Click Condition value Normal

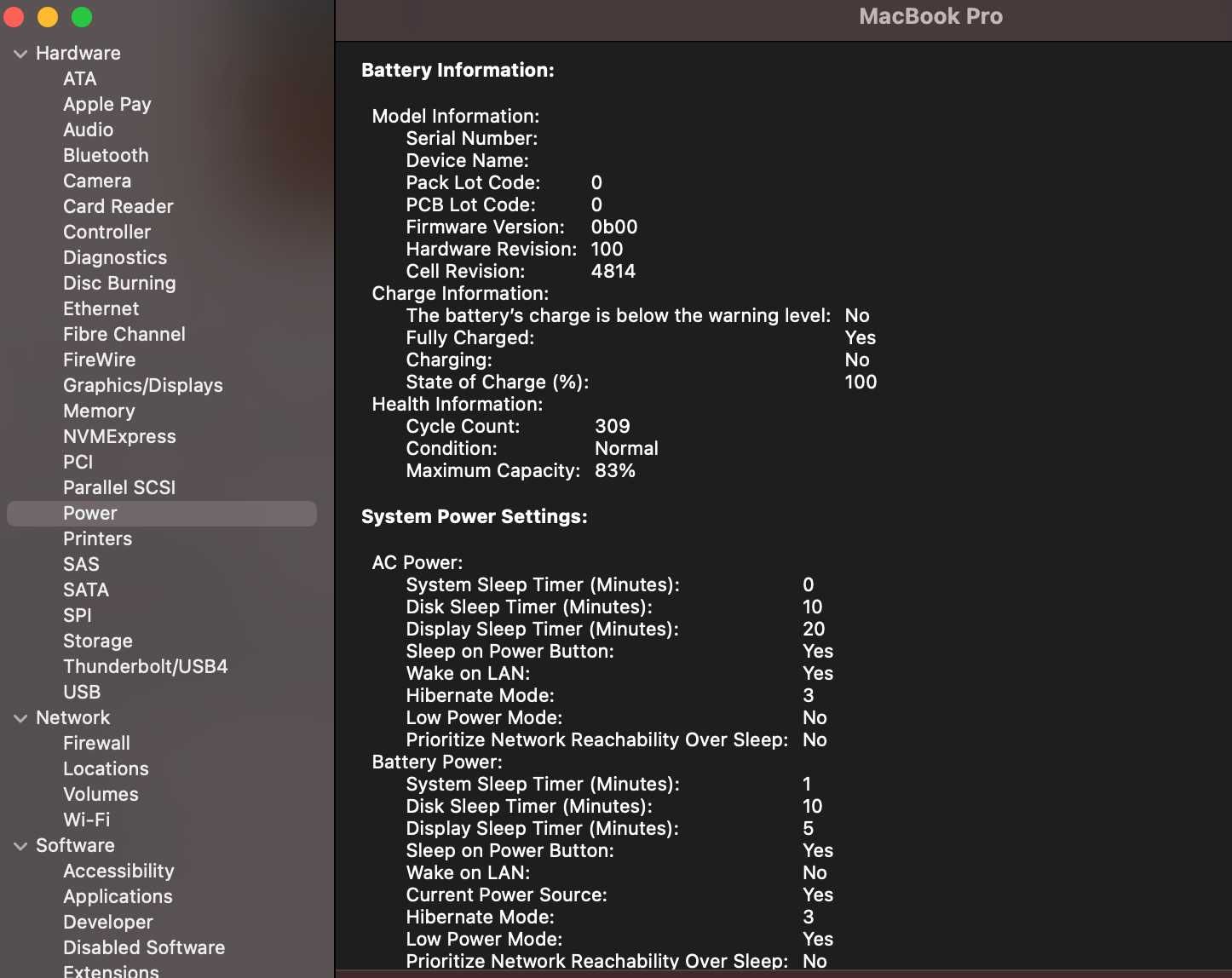pos(626,448)
